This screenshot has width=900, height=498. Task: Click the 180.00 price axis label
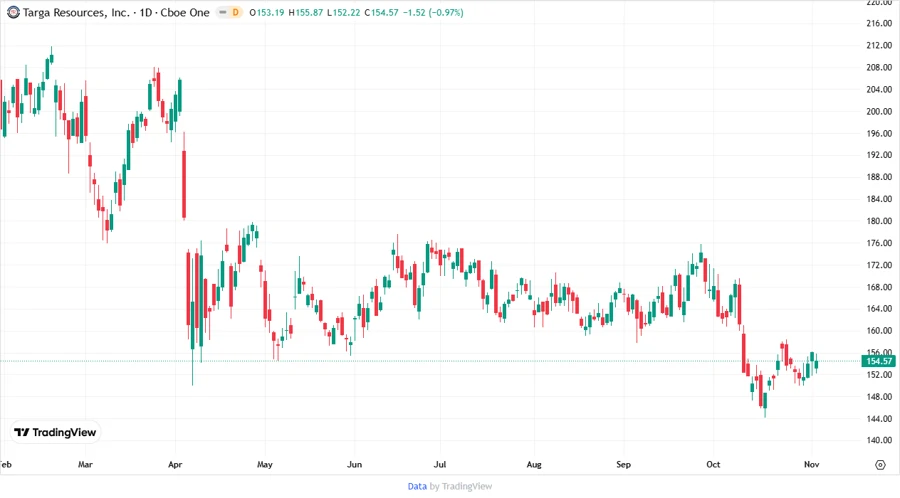tap(879, 221)
